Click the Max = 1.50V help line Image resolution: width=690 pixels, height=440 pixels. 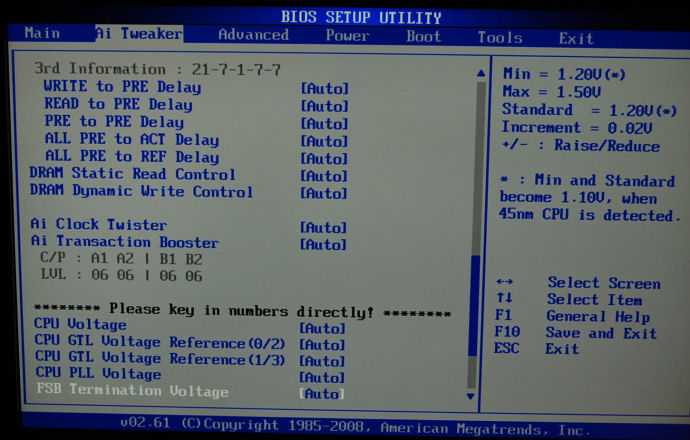coord(552,92)
